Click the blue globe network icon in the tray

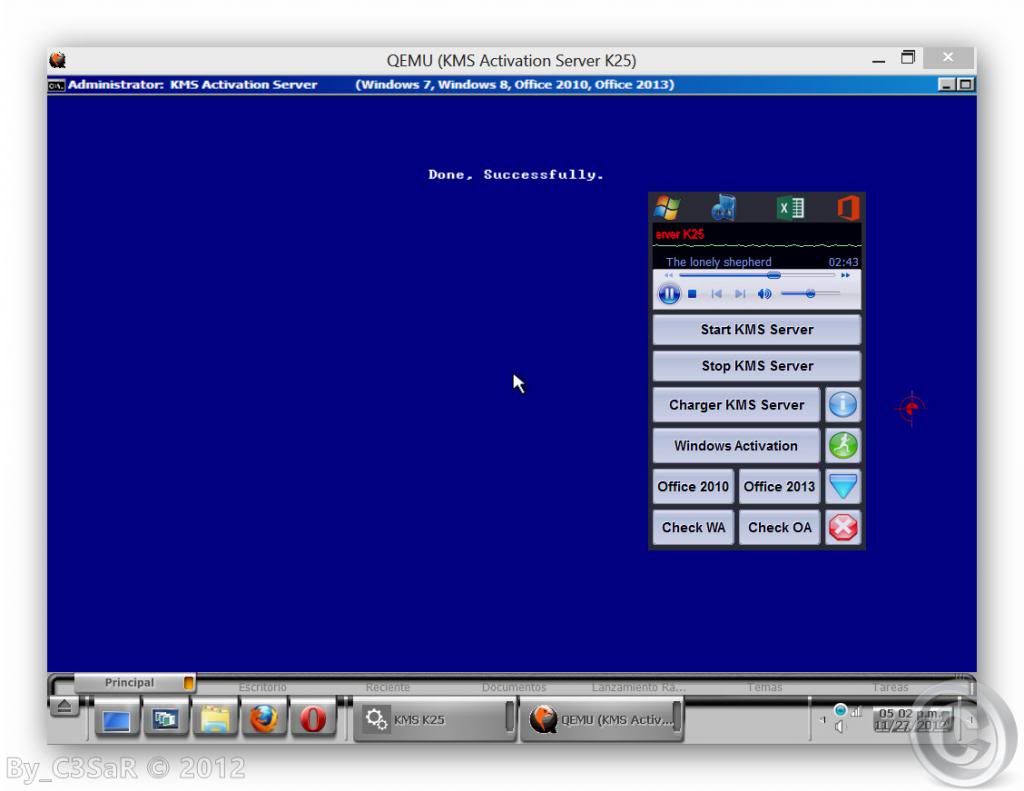click(x=840, y=710)
